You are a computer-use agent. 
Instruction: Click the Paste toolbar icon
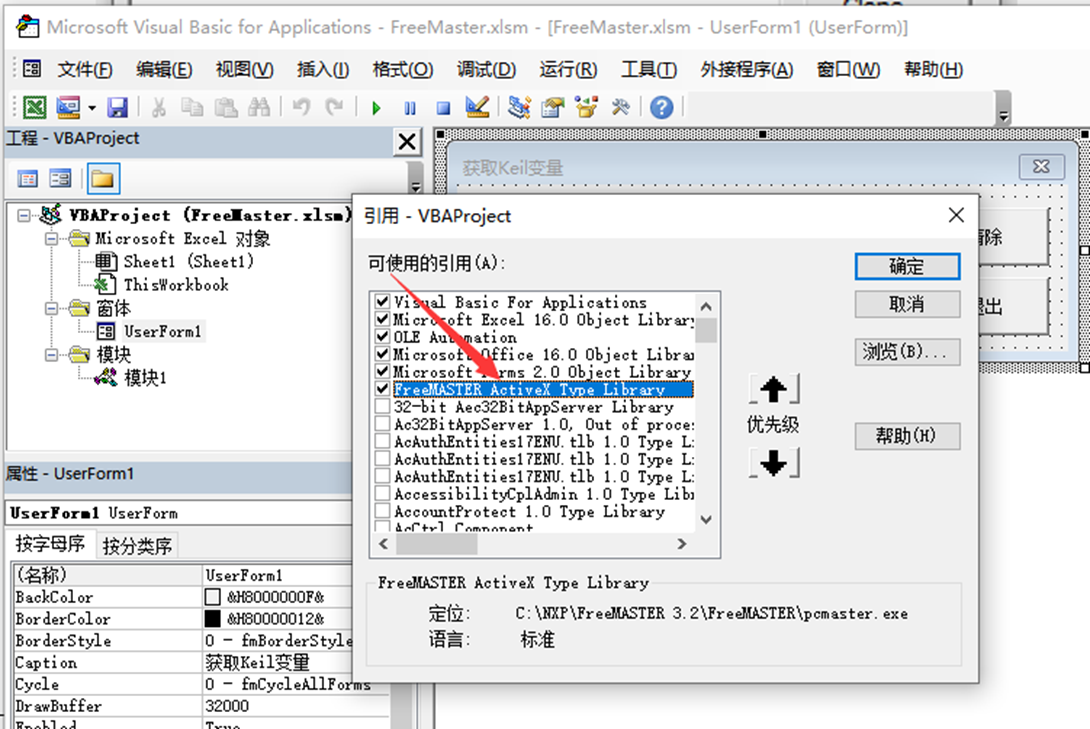(x=225, y=107)
